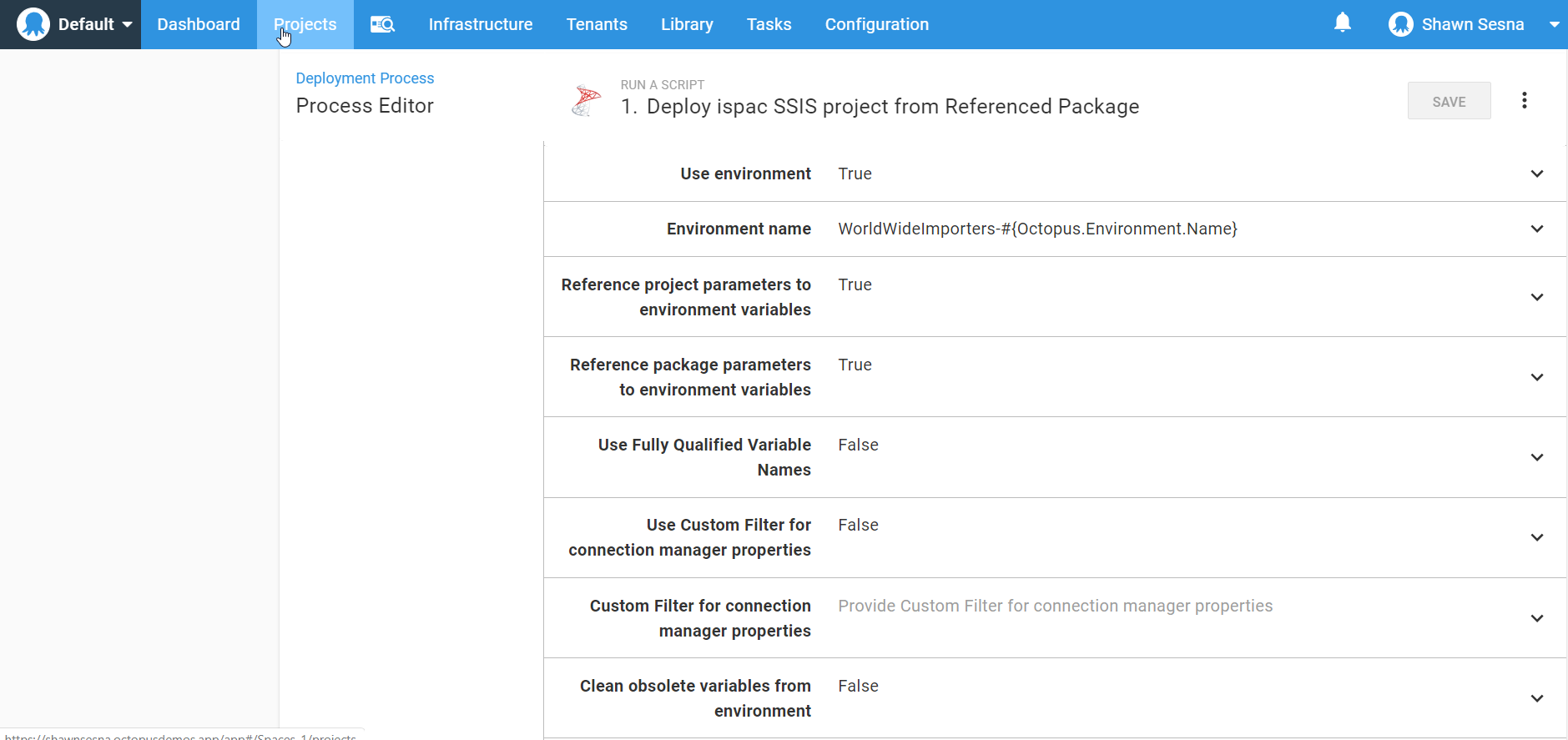Open the notifications bell

click(1342, 23)
